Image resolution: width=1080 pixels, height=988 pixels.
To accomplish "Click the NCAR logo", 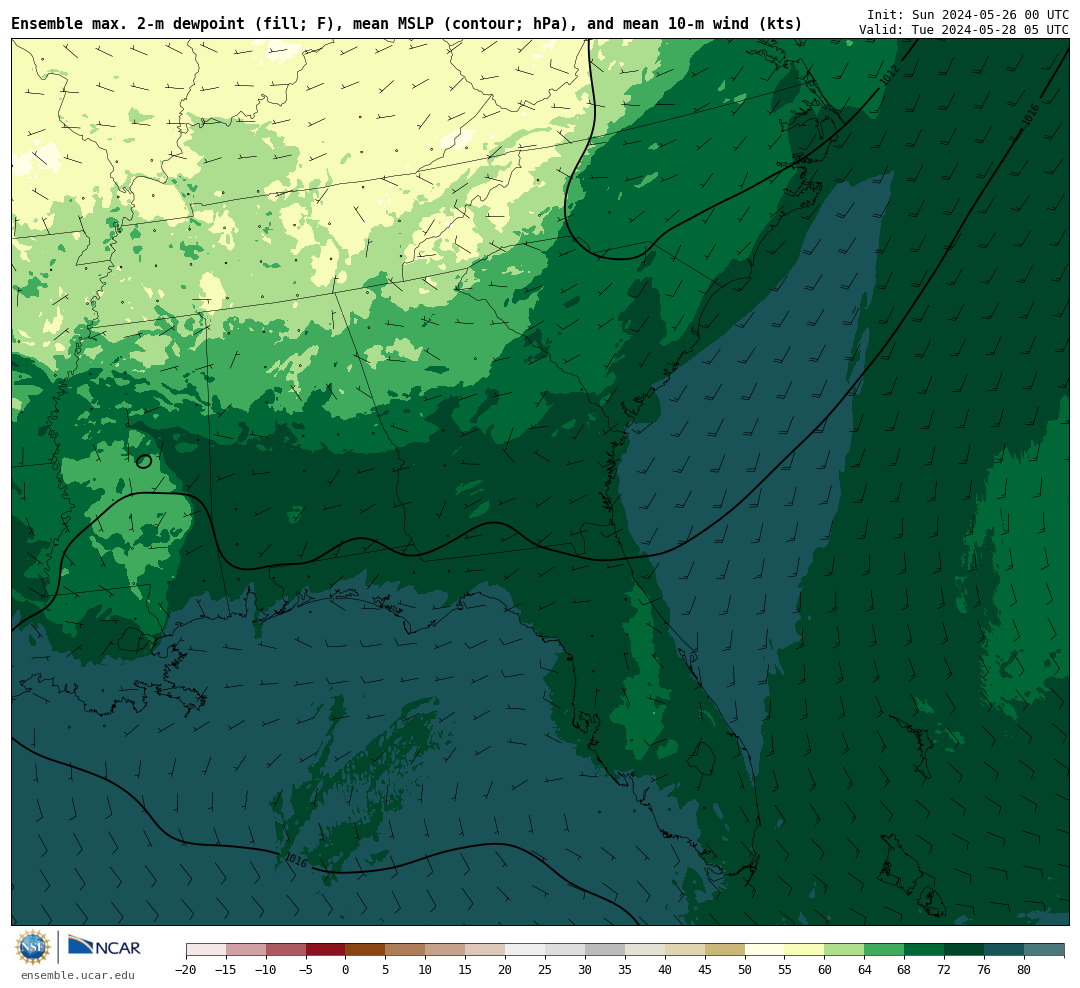I will point(104,949).
